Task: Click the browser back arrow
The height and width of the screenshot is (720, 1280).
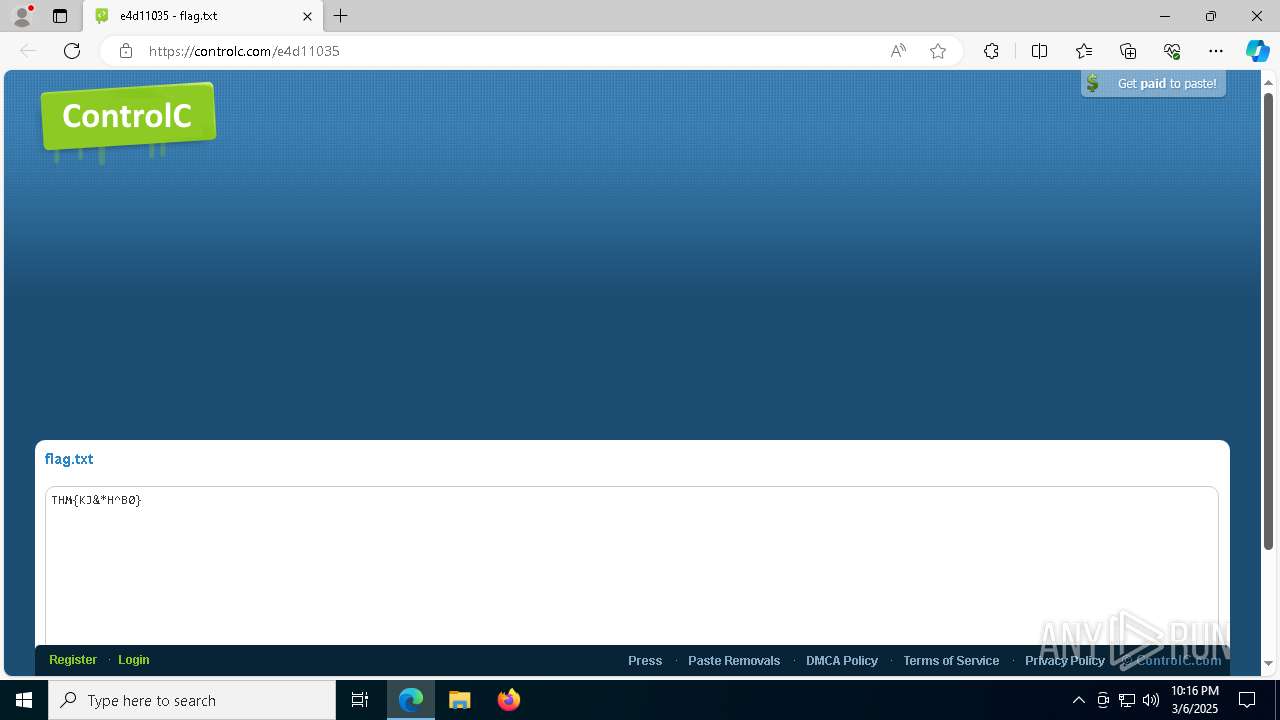Action: tap(28, 51)
